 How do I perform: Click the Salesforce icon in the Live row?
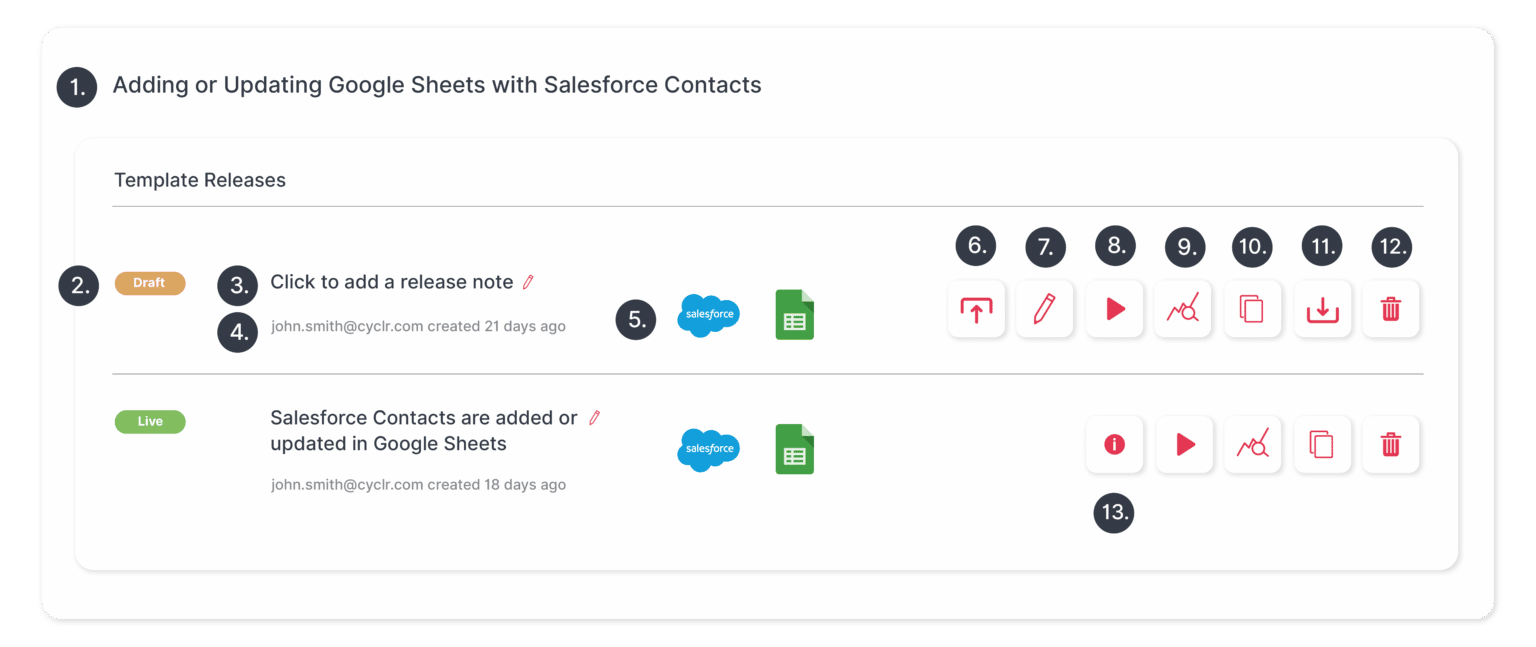(x=708, y=449)
